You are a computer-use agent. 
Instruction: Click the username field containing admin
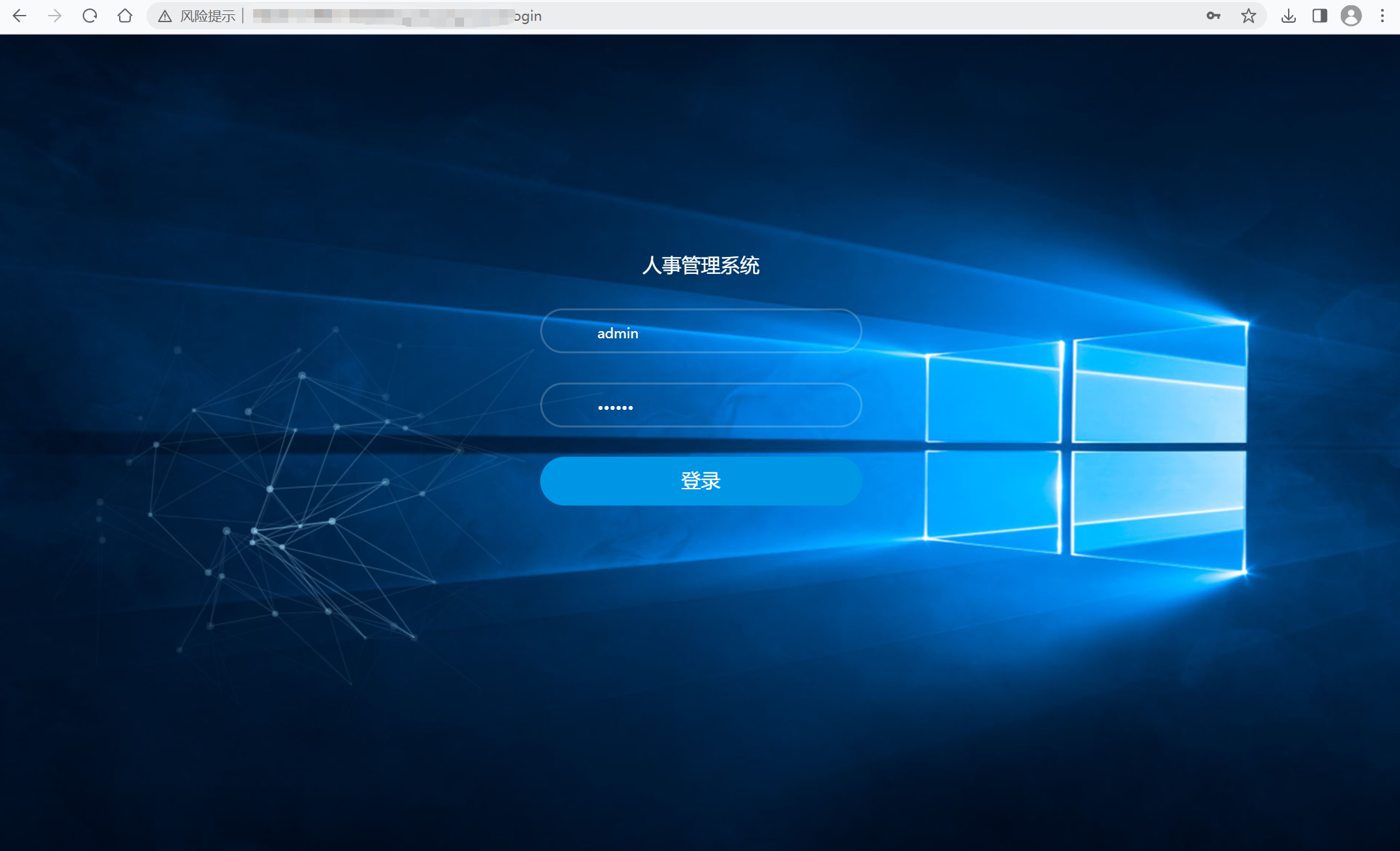(x=701, y=331)
